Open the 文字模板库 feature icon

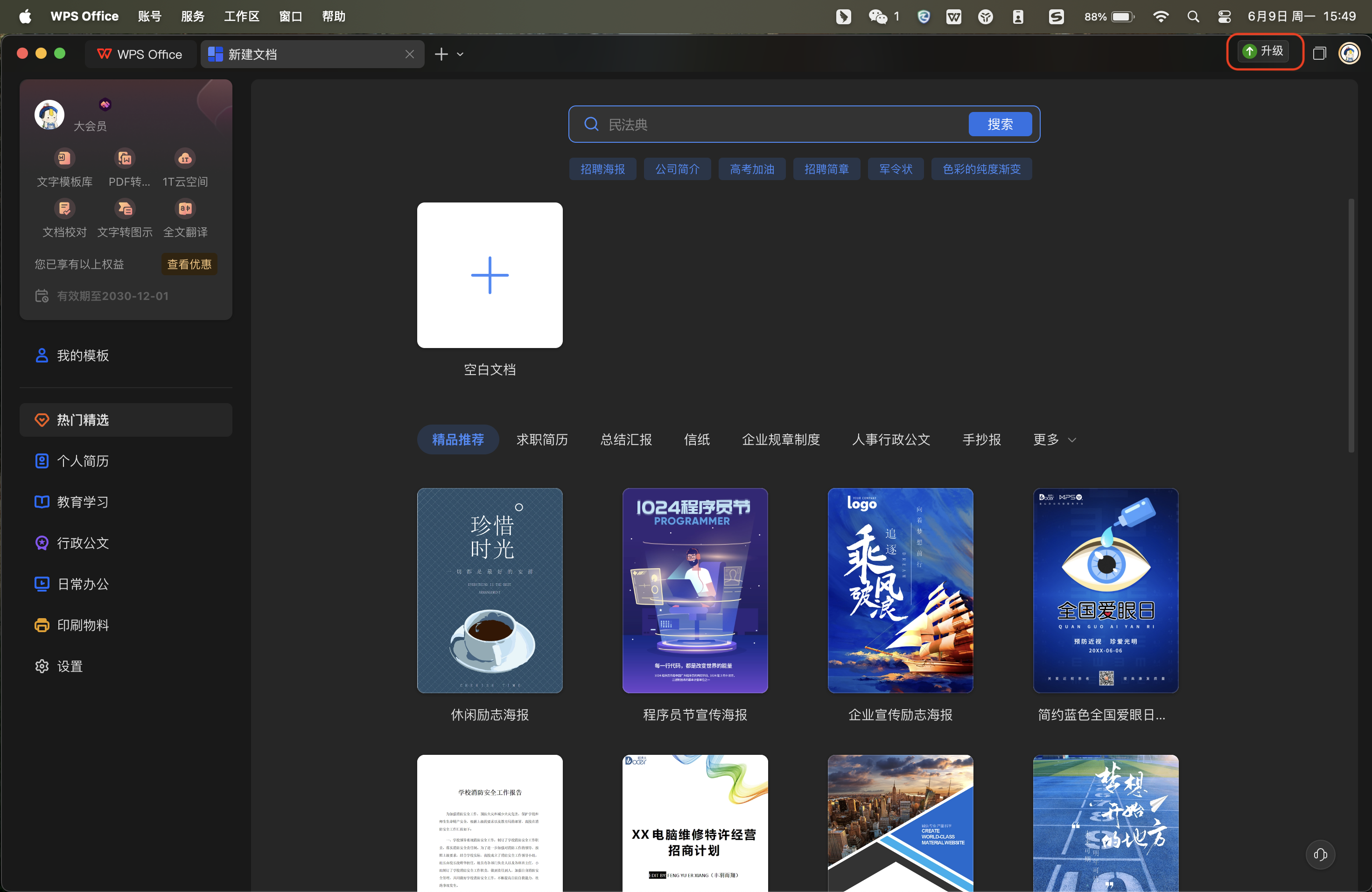point(64,158)
